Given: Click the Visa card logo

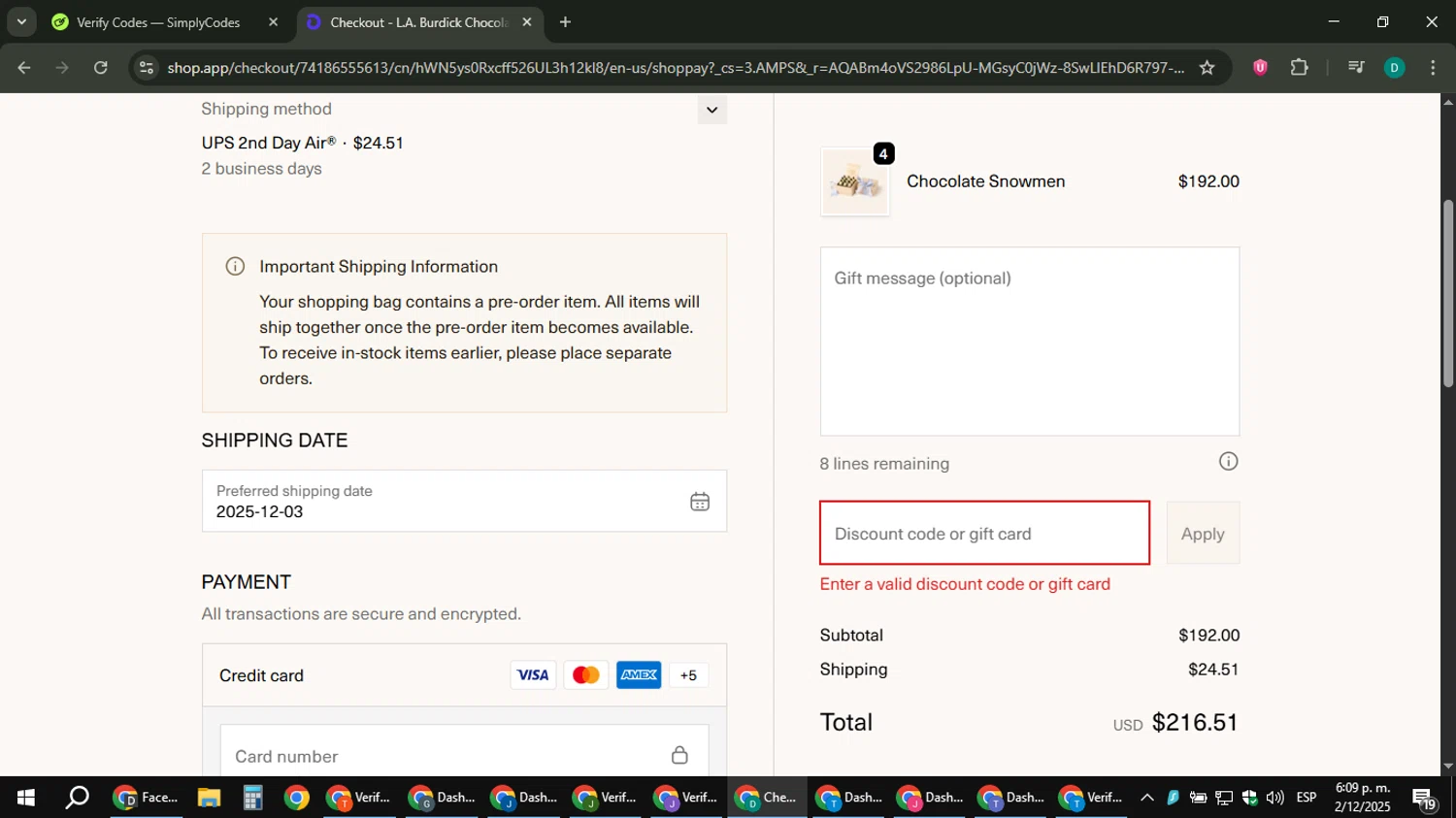Looking at the screenshot, I should pos(533,675).
